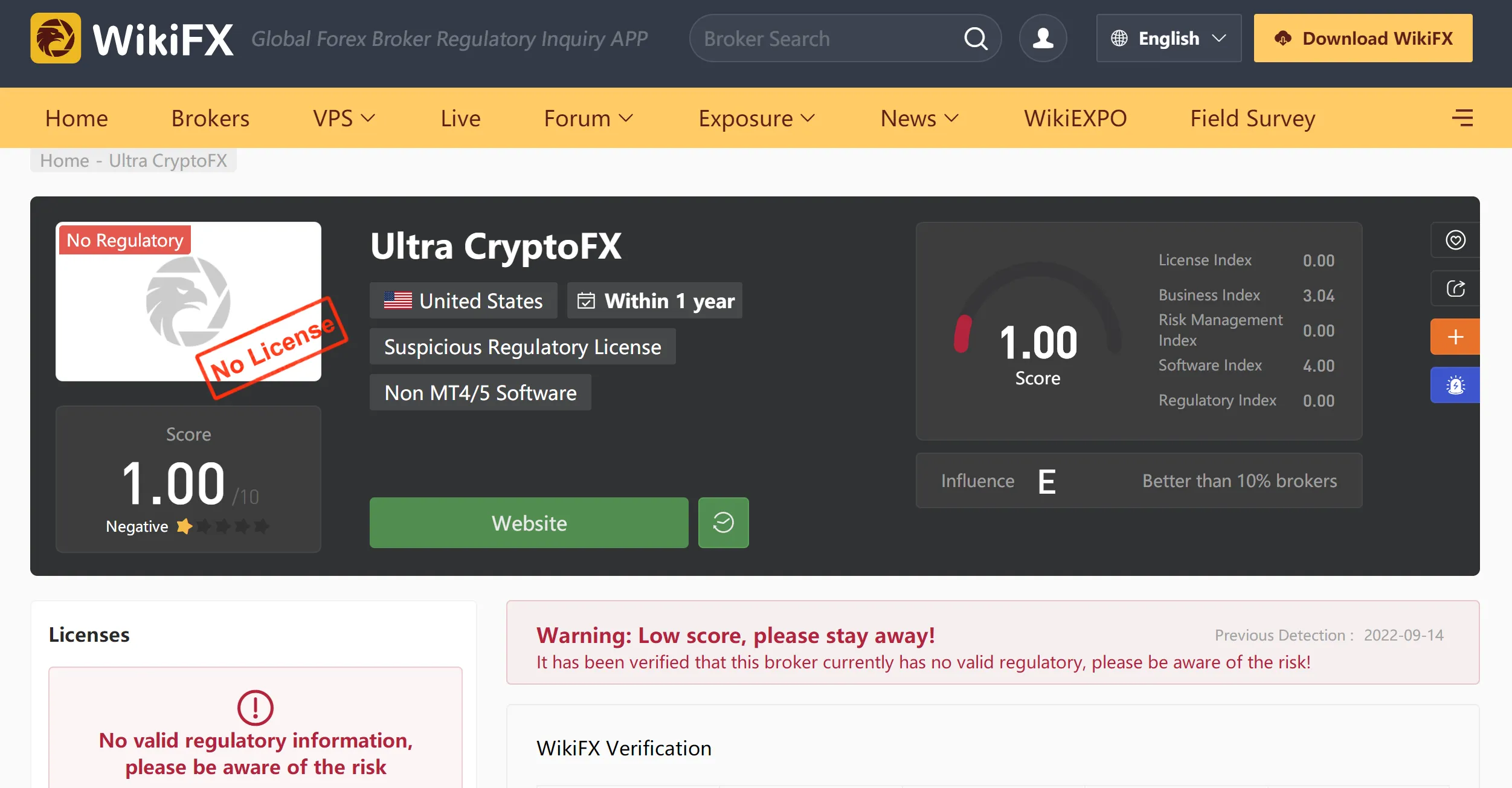Click the Negative star rating
Image resolution: width=1512 pixels, height=788 pixels.
point(222,526)
